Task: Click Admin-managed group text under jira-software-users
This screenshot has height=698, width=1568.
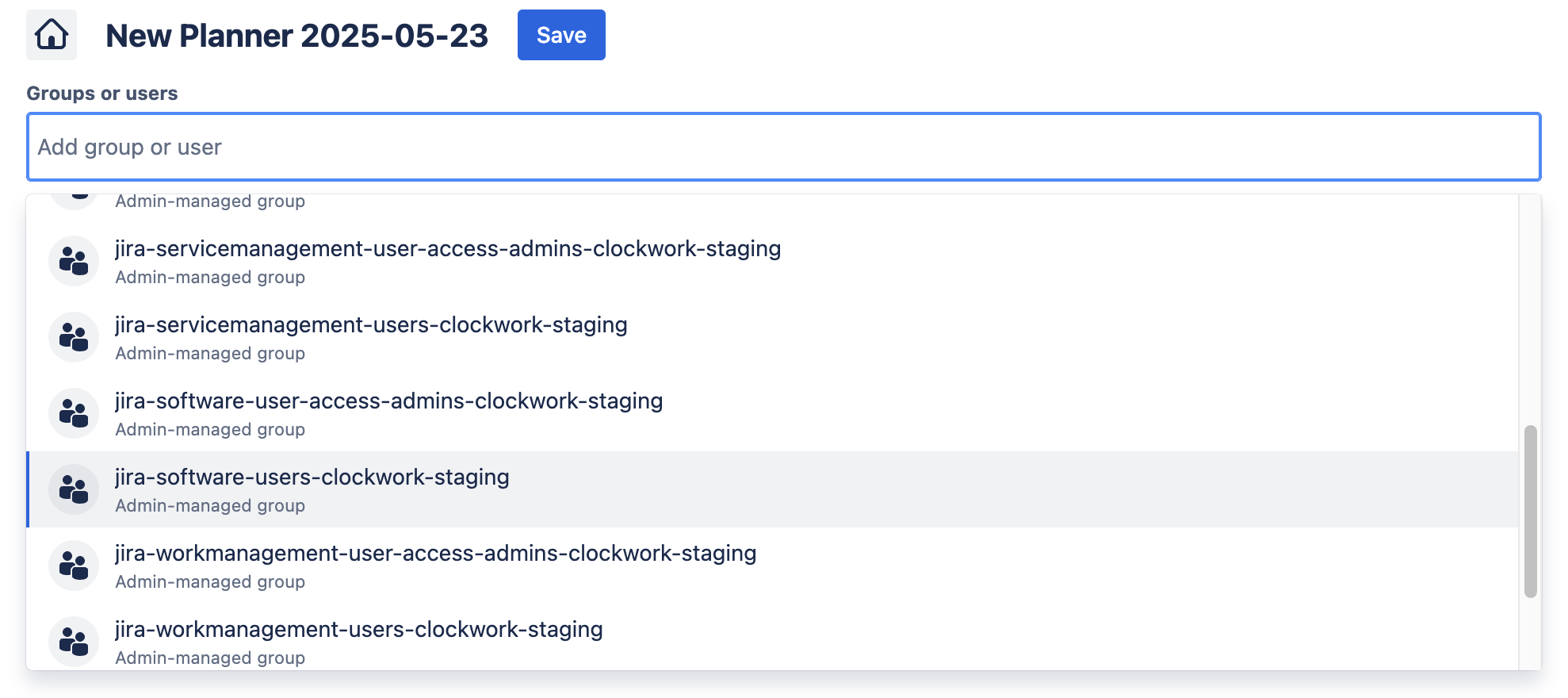Action: pos(210,506)
